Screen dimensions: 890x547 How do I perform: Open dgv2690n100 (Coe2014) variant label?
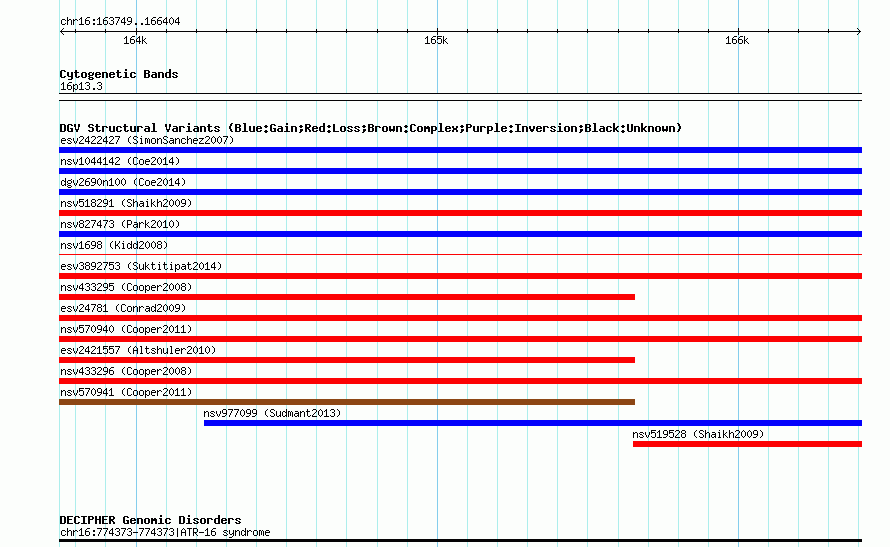coord(123,182)
